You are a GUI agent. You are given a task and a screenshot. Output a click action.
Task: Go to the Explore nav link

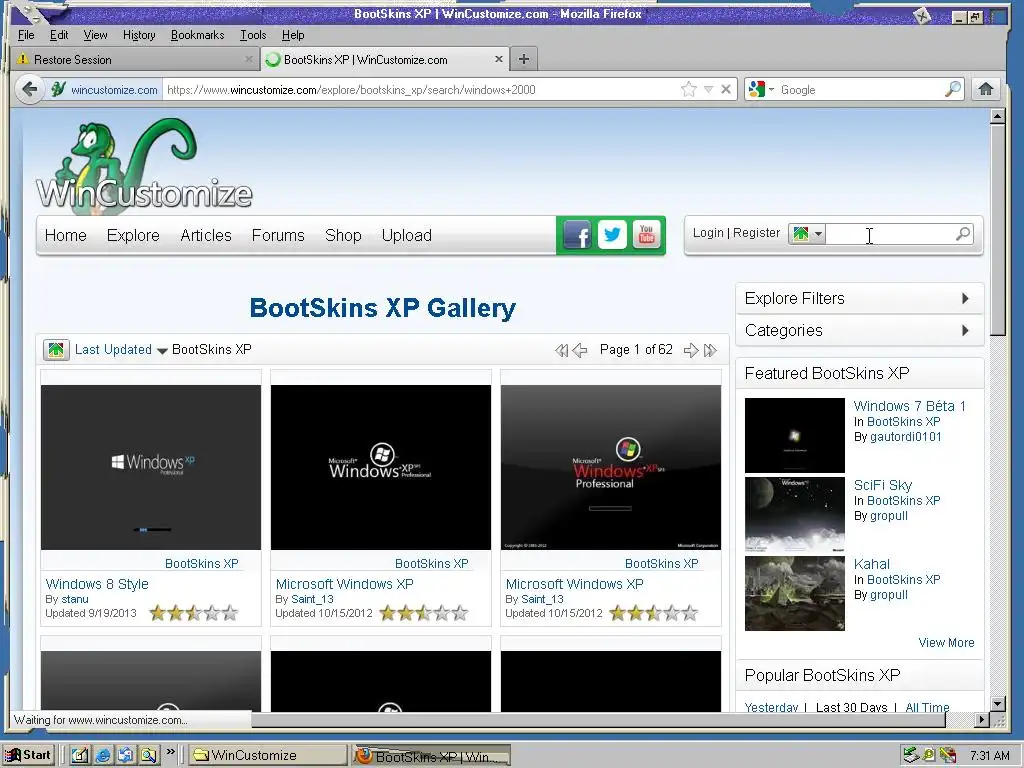[x=133, y=235]
